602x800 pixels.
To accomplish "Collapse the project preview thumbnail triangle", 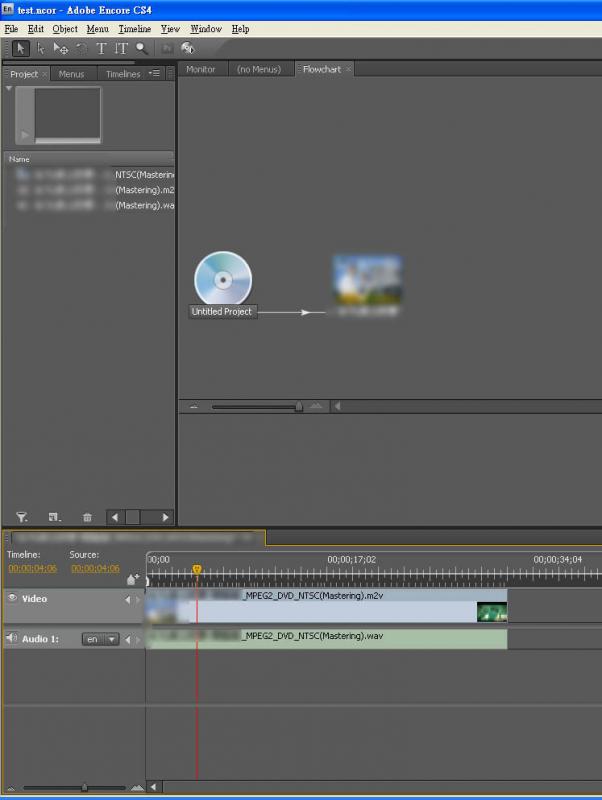I will pyautogui.click(x=9, y=88).
